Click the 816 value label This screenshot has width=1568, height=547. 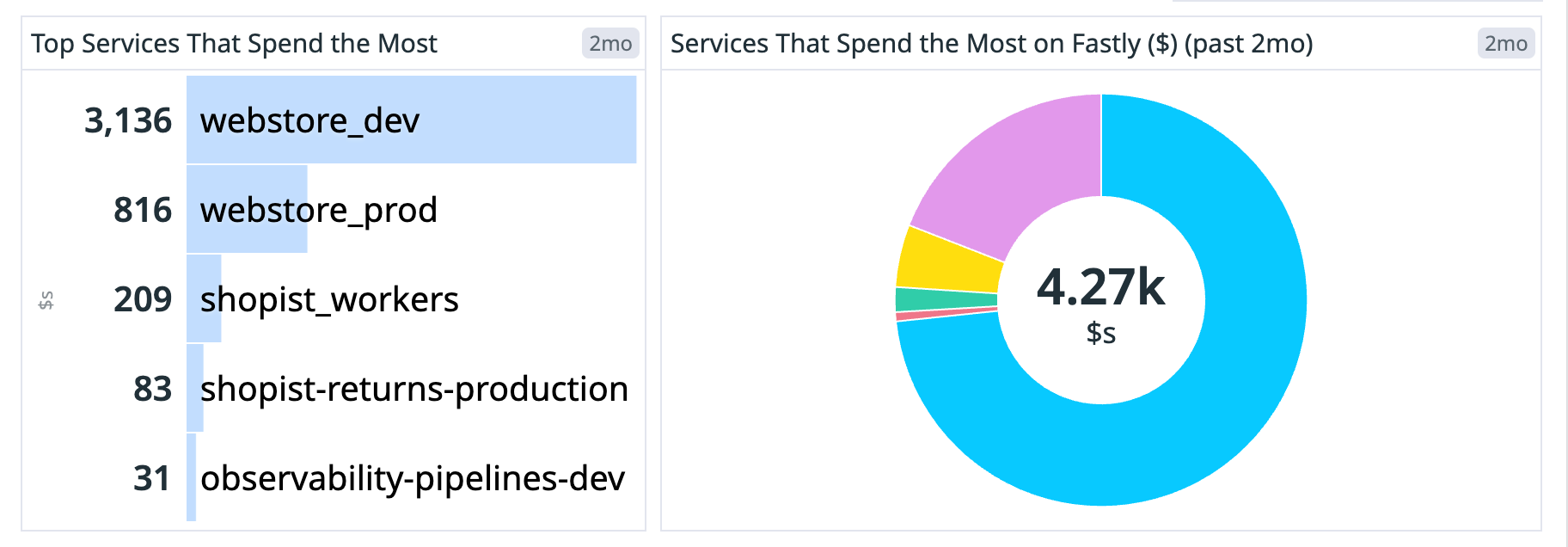pos(142,209)
